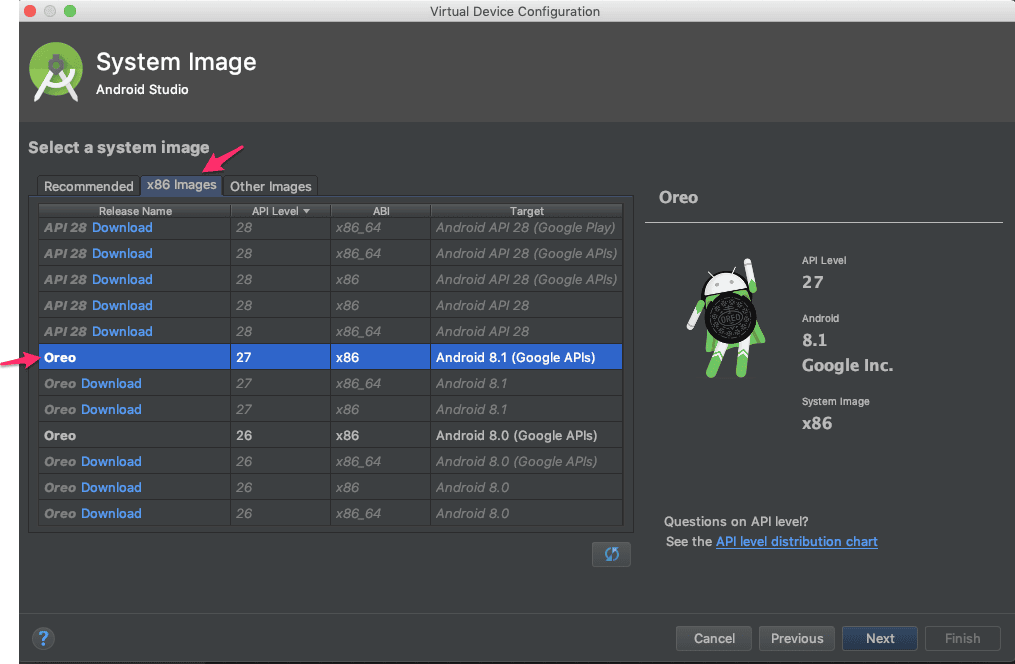Click 'Android API 28 (Google Play)' target cell
This screenshot has width=1015, height=664.
pos(526,228)
